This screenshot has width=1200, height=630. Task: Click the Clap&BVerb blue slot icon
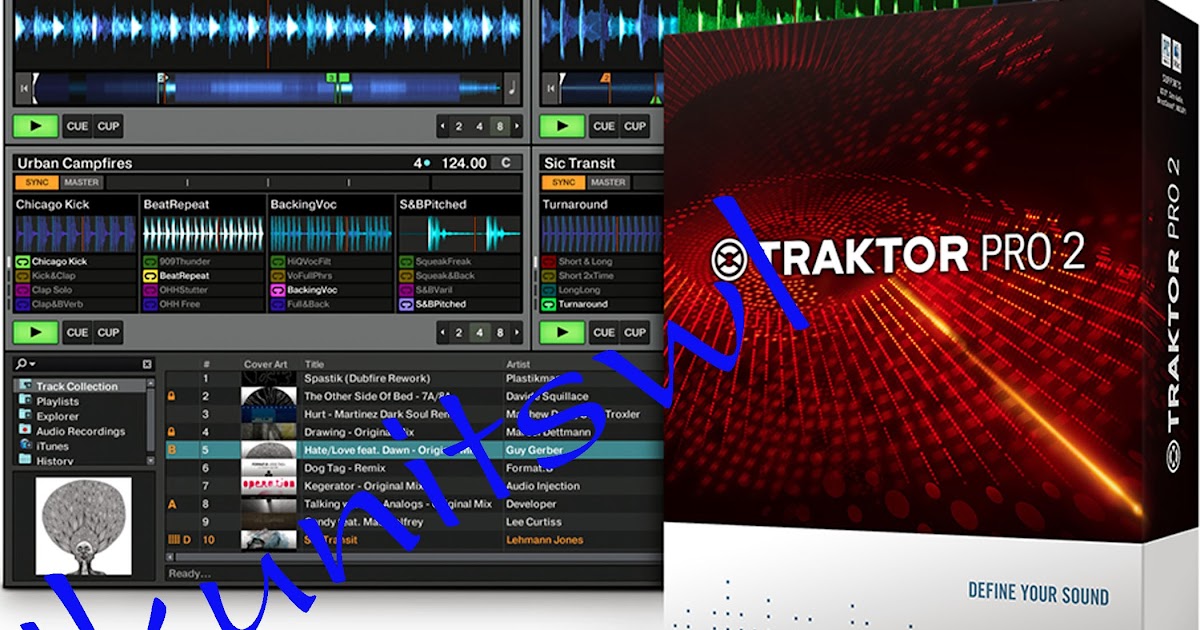tap(23, 304)
